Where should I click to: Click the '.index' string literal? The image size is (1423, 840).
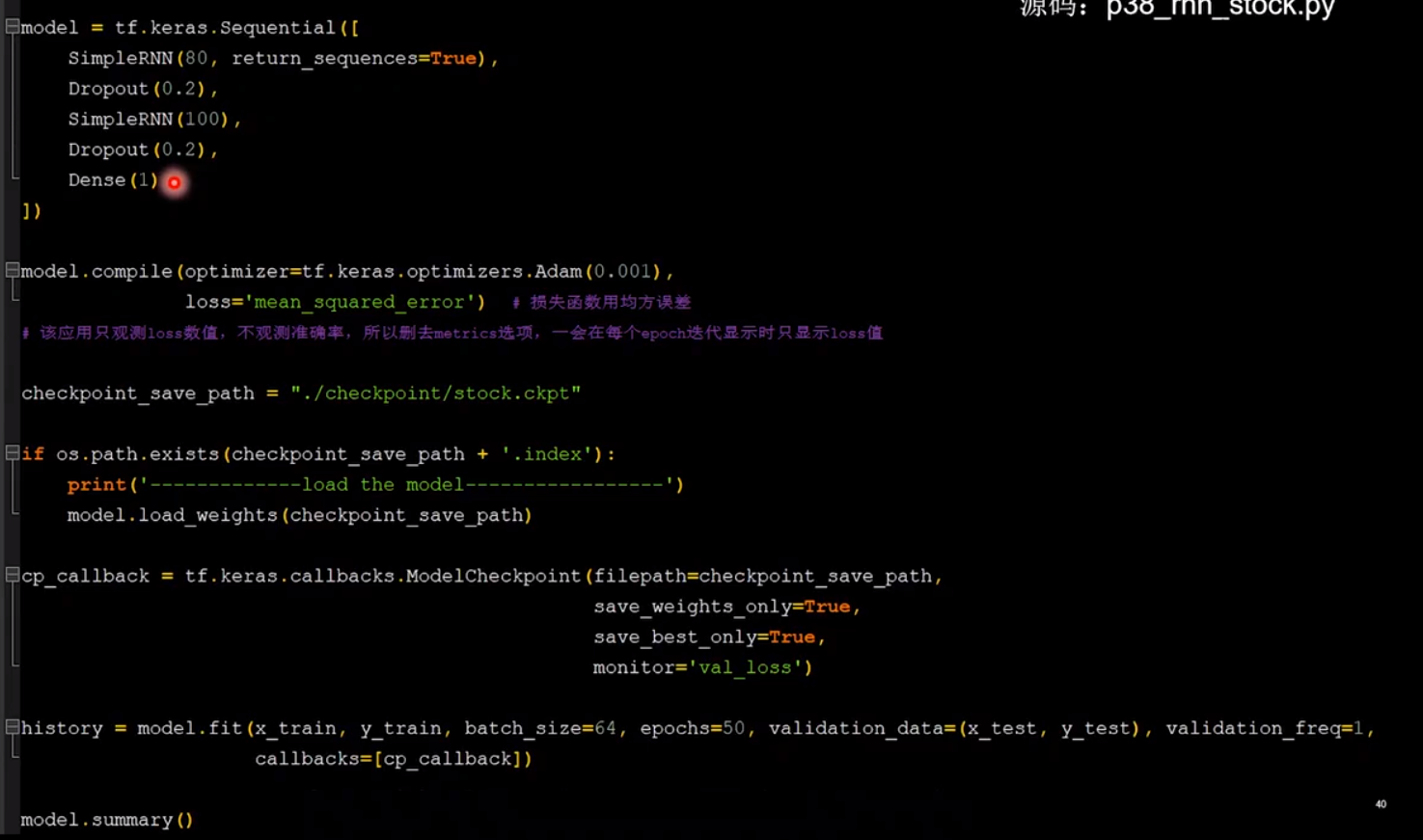tap(547, 454)
